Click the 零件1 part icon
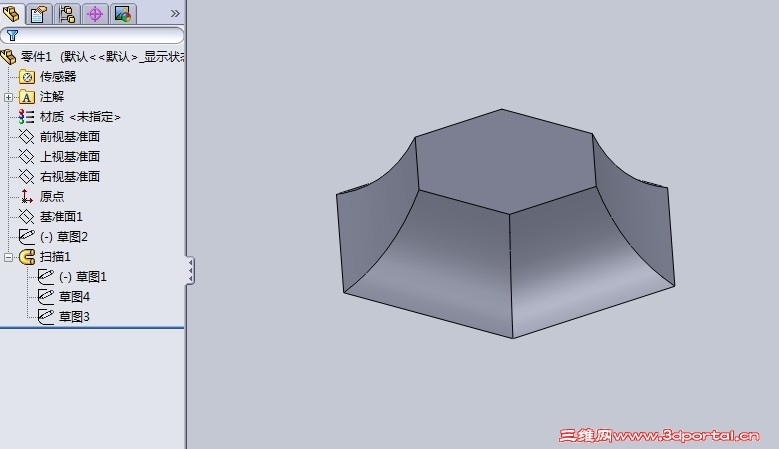Viewport: 779px width, 449px height. tap(9, 57)
